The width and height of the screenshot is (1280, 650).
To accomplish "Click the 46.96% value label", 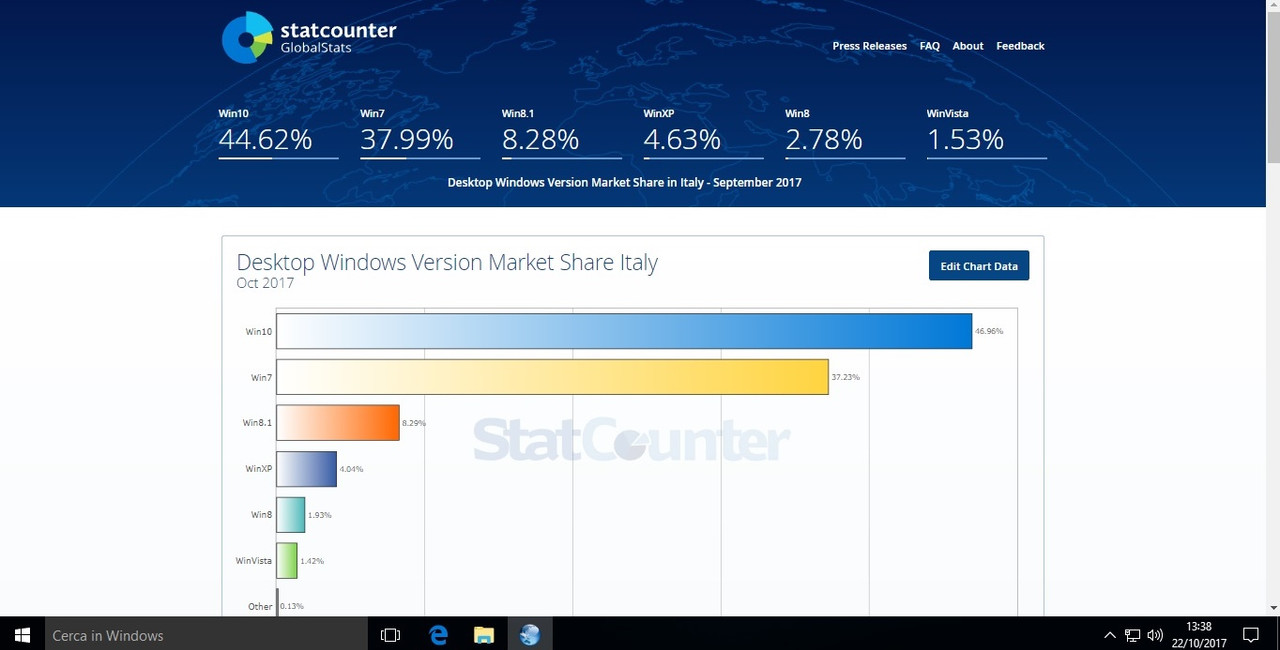I will click(x=989, y=331).
